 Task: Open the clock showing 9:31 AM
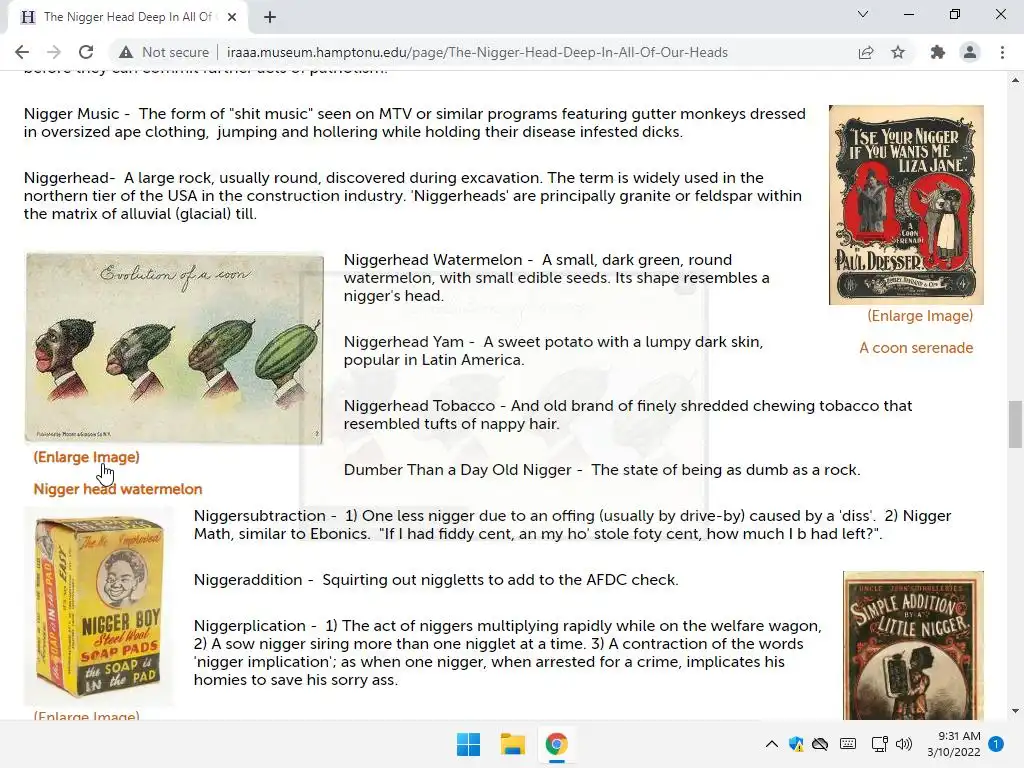point(954,744)
